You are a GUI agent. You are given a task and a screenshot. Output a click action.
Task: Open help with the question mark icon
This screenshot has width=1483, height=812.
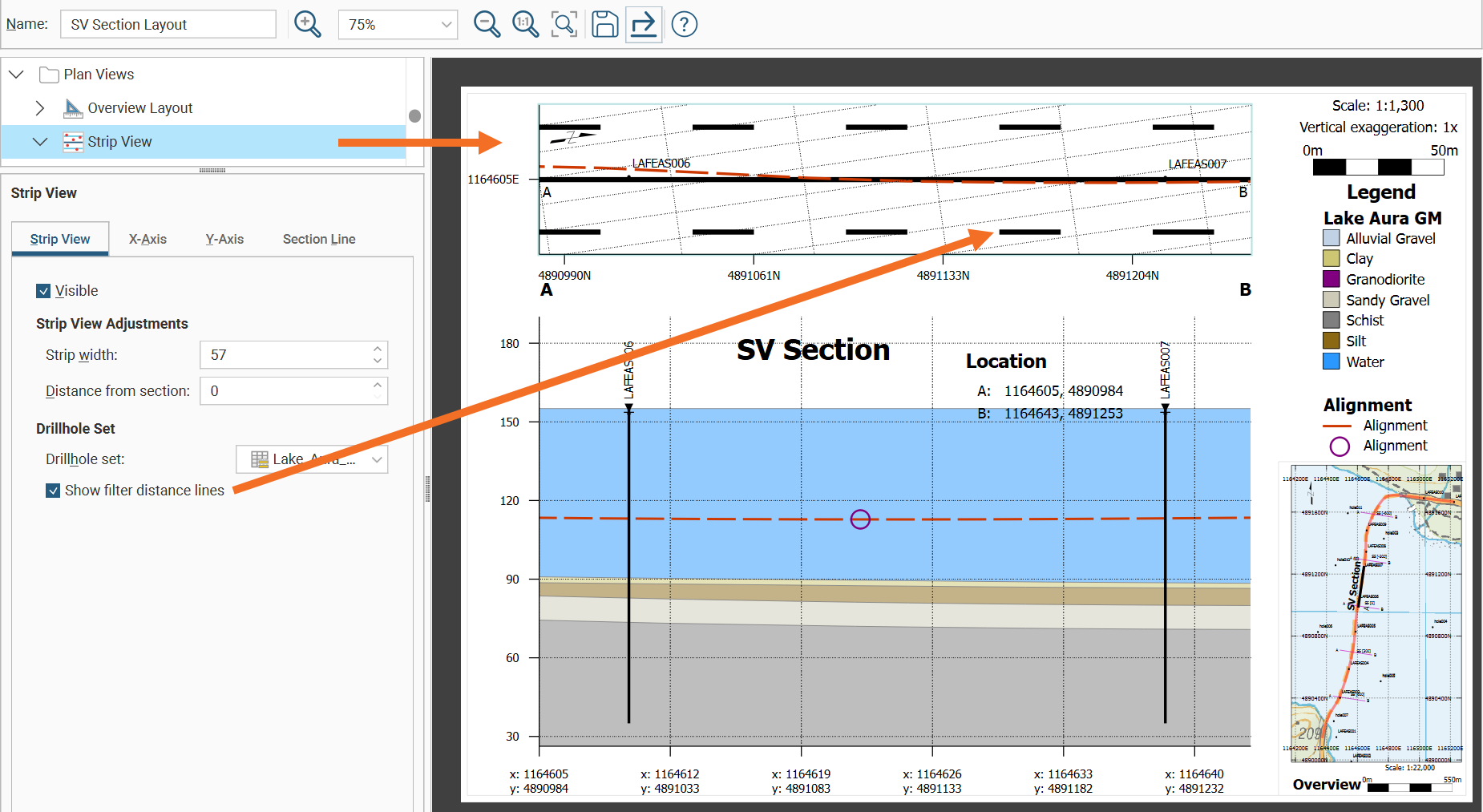pyautogui.click(x=684, y=24)
